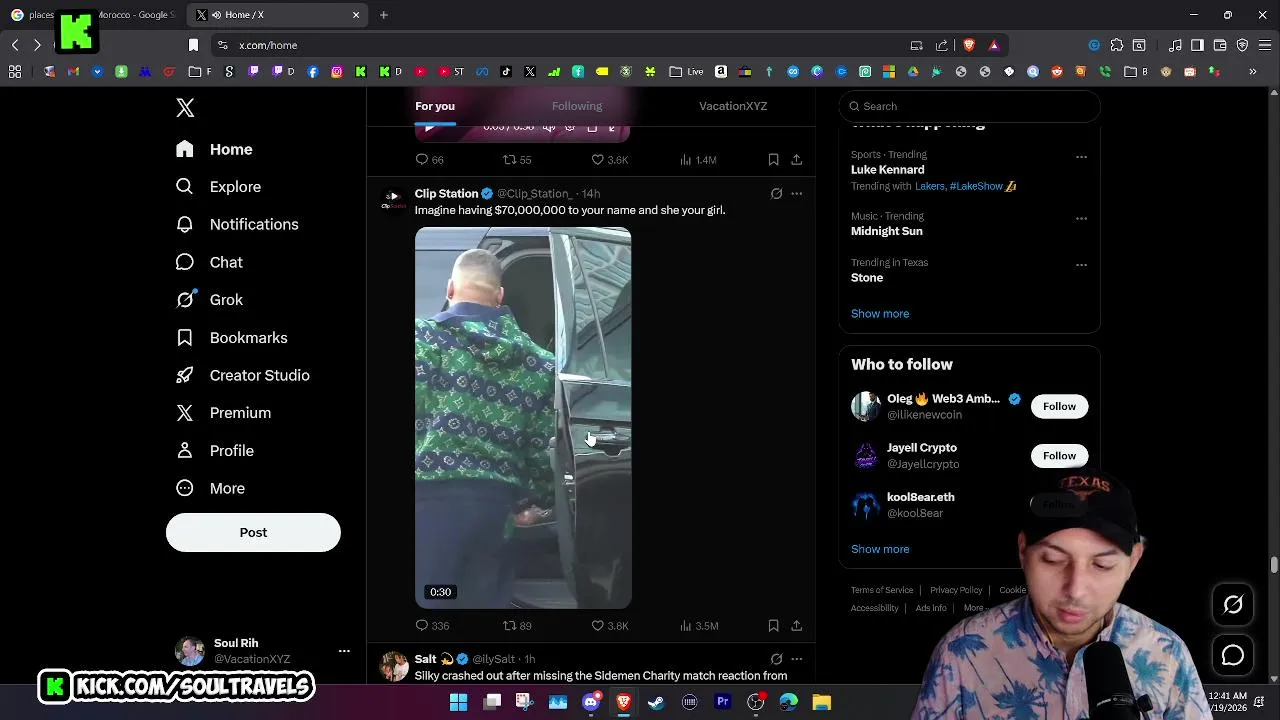Image resolution: width=1280 pixels, height=720 pixels.
Task: Show hidden bookmarks with the chevron
Action: pos(1252,72)
